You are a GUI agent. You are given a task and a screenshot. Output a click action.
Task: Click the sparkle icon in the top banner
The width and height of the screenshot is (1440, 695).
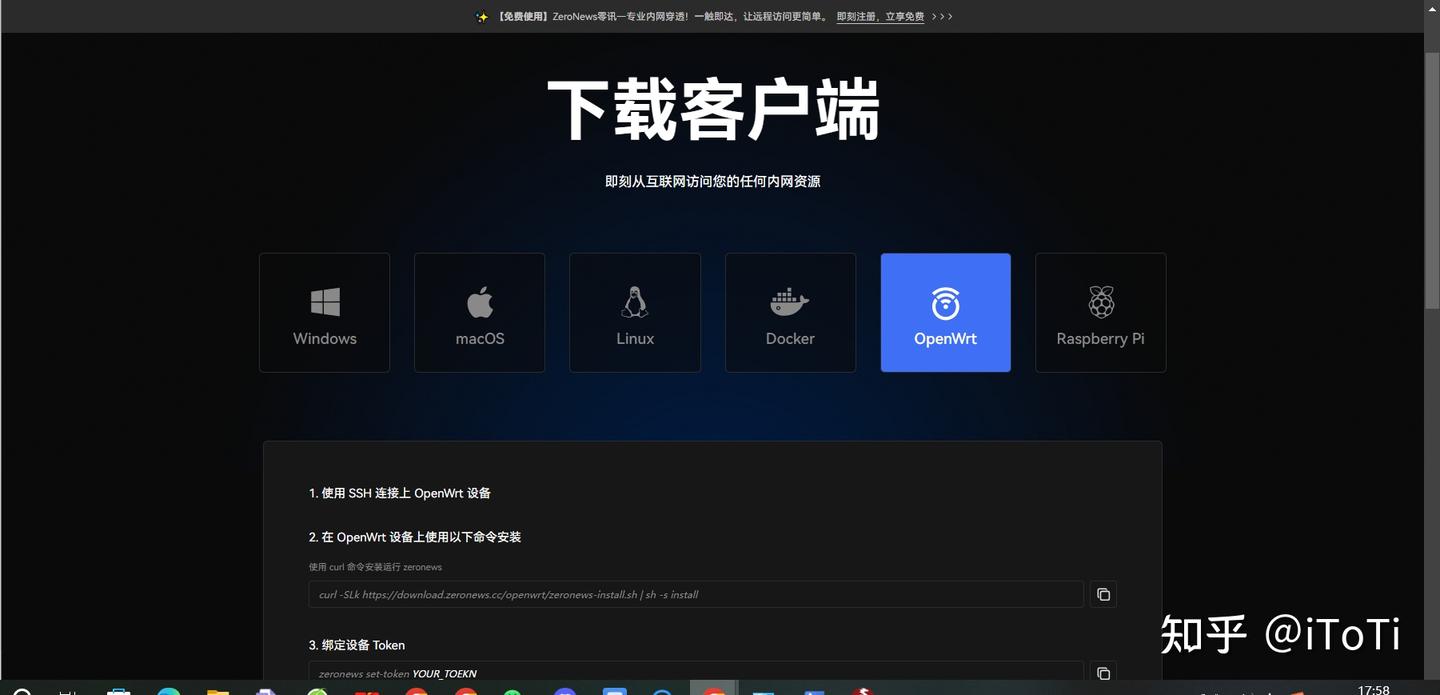pos(481,16)
